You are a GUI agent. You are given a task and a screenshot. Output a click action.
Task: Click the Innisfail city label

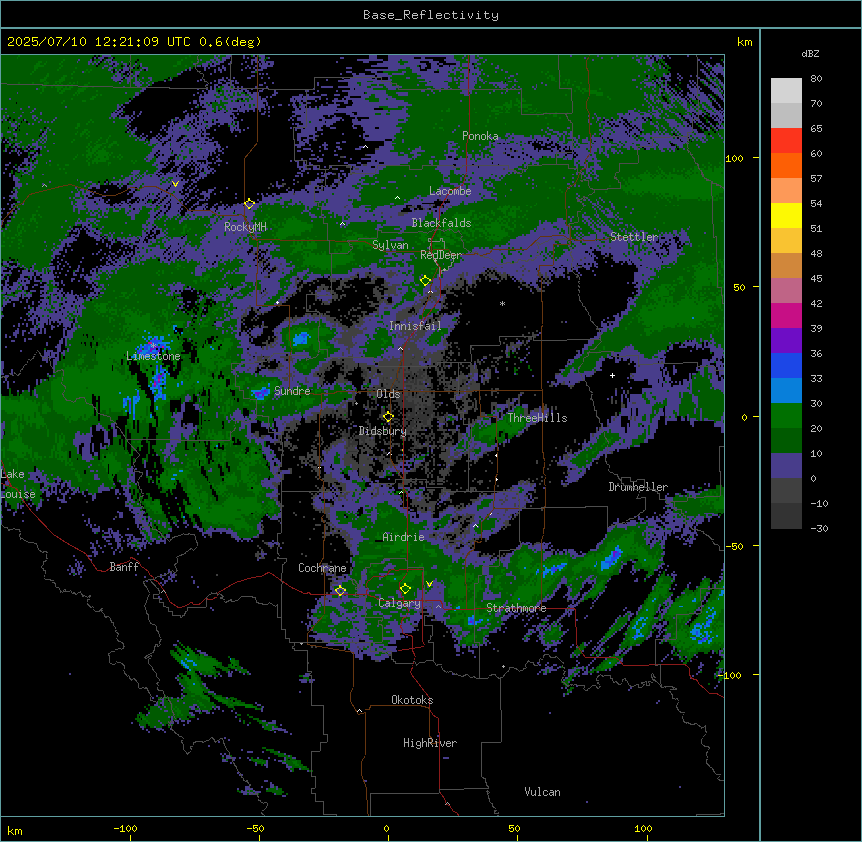pyautogui.click(x=415, y=326)
